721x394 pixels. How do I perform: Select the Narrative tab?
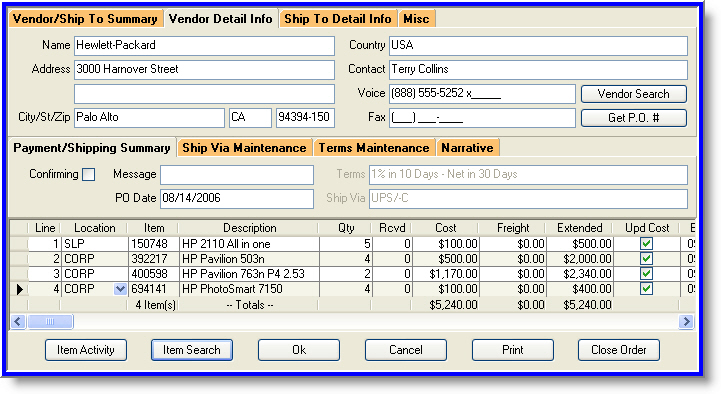[468, 148]
